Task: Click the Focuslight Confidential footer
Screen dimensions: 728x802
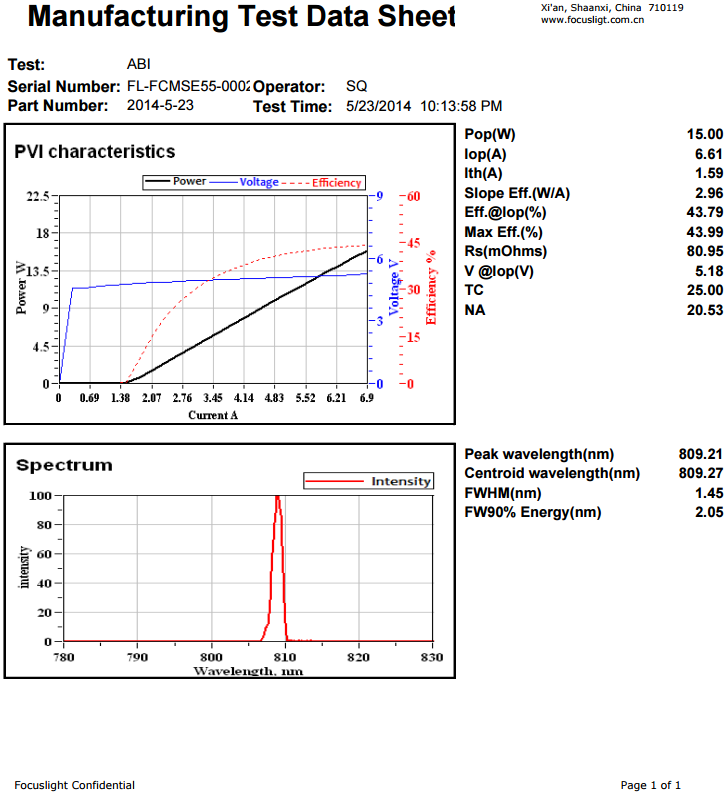Action: 75,785
